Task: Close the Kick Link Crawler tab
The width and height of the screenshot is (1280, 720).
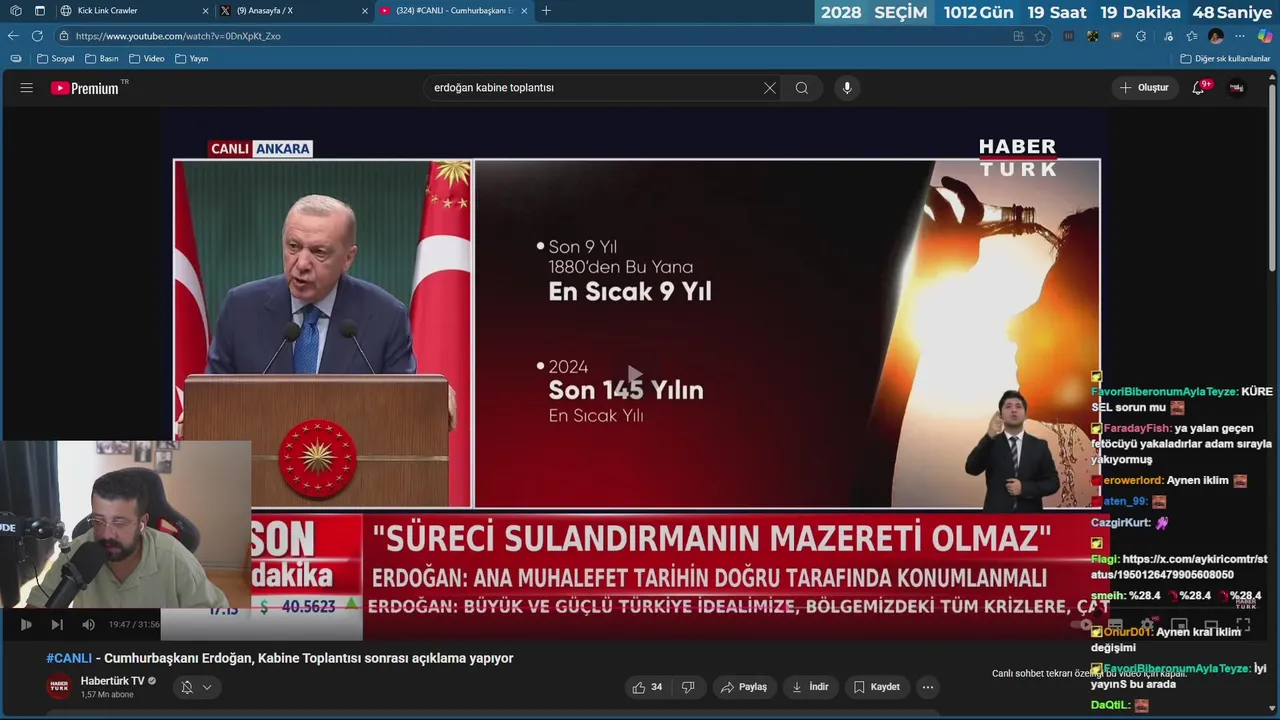Action: point(205,11)
